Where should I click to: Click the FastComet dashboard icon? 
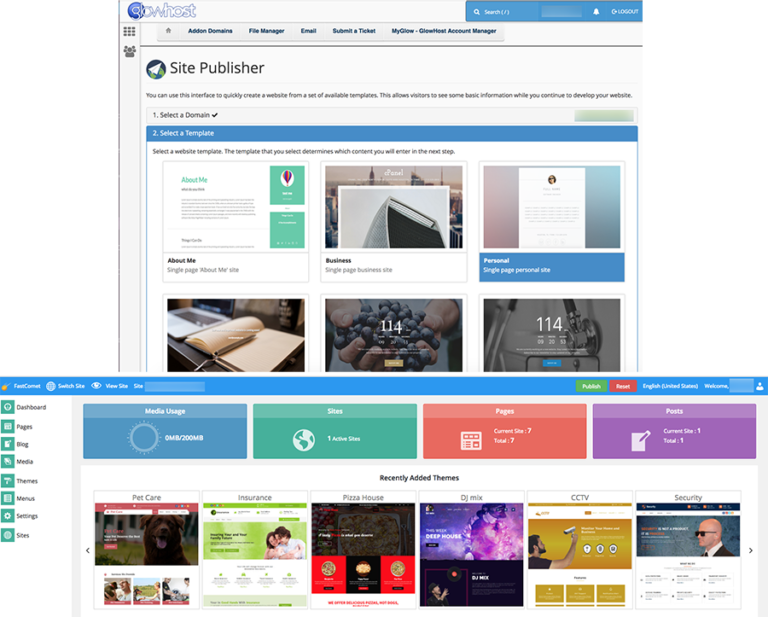8,407
